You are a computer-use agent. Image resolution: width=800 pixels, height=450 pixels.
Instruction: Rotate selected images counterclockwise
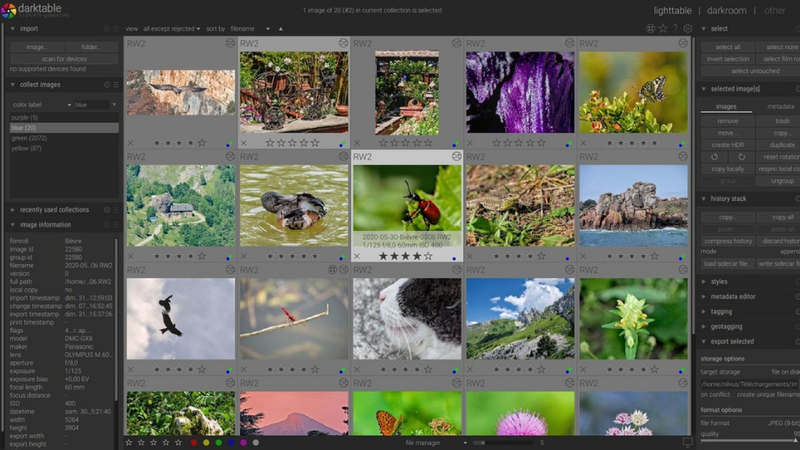point(714,157)
